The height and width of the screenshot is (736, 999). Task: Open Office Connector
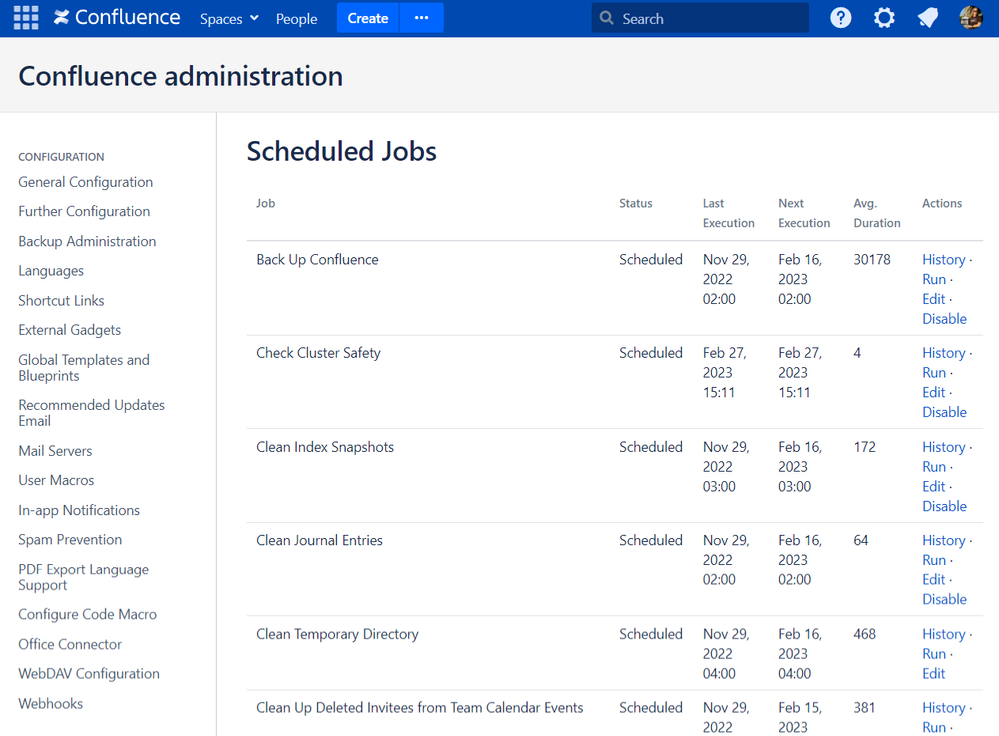70,644
